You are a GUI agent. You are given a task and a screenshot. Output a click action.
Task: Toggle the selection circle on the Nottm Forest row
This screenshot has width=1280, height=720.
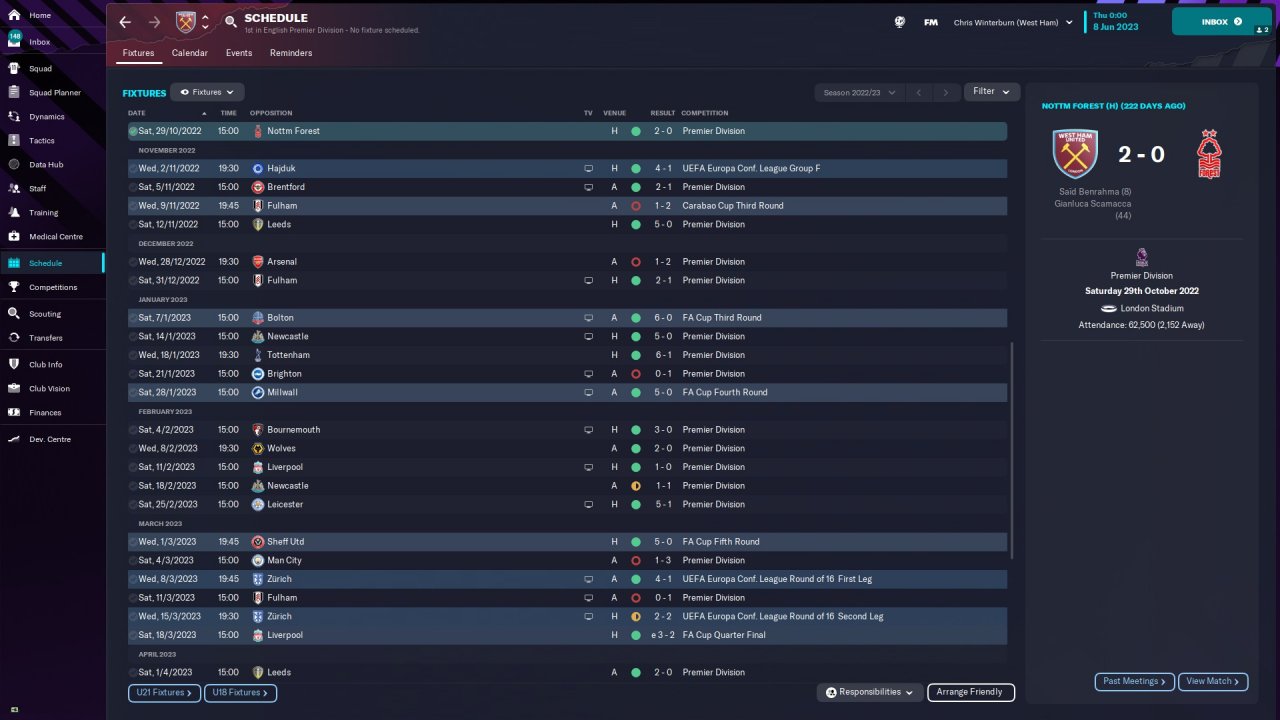click(x=133, y=131)
